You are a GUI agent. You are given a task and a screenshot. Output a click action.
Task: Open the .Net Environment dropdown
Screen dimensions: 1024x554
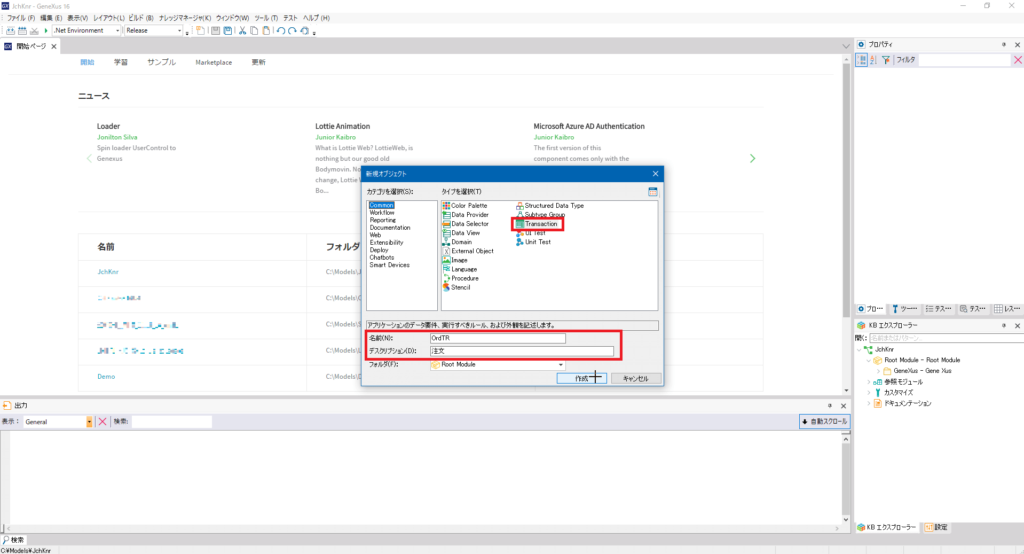coord(87,31)
